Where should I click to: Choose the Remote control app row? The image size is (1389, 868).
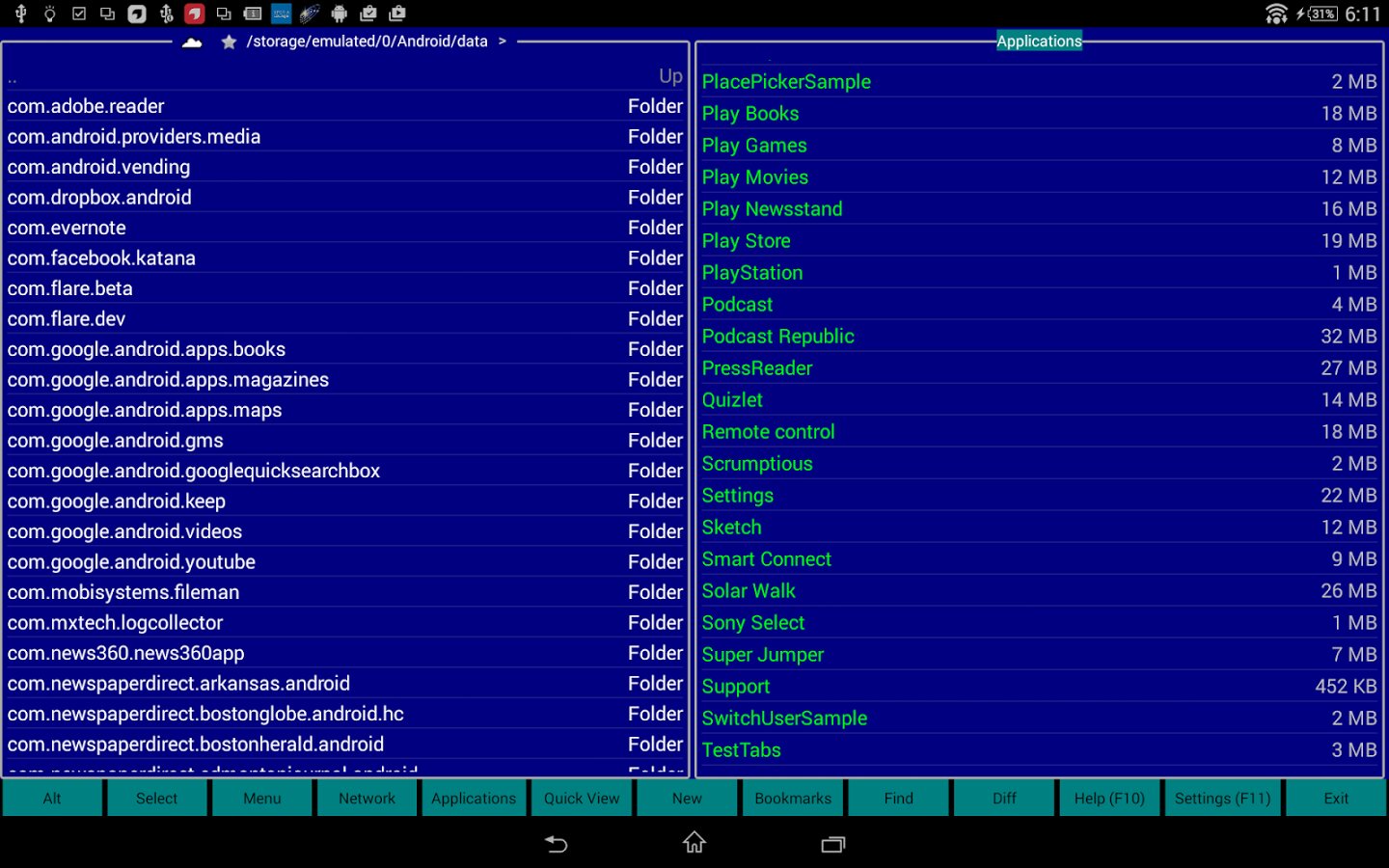coord(1040,432)
